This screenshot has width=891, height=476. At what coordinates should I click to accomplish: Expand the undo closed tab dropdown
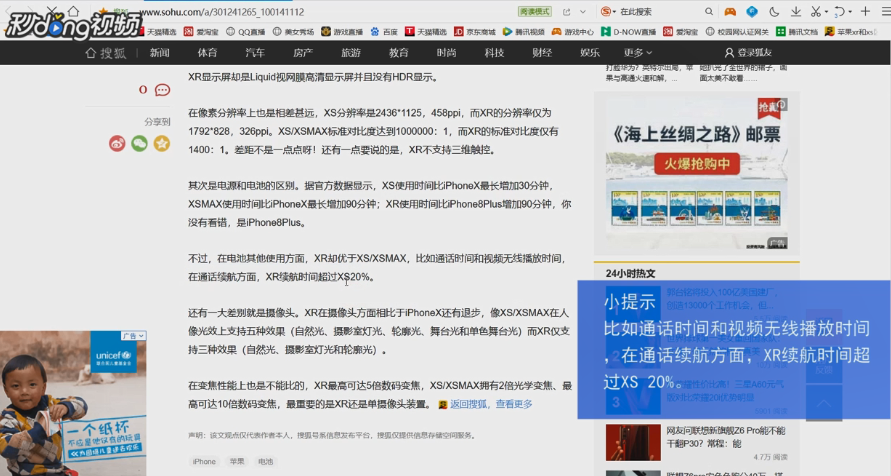click(x=851, y=12)
